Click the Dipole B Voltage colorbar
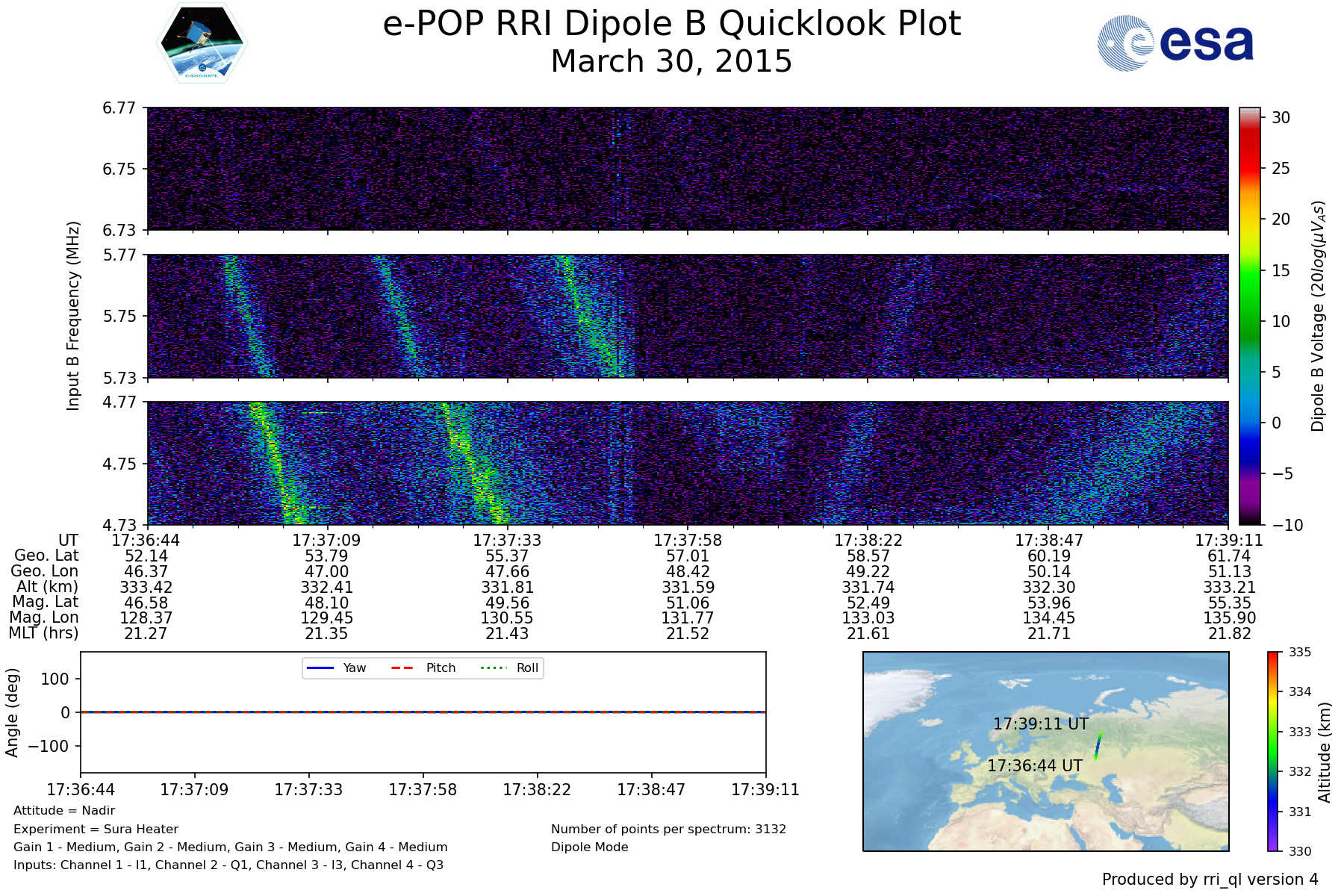Screen dimensions: 1344x896 tap(1249, 316)
